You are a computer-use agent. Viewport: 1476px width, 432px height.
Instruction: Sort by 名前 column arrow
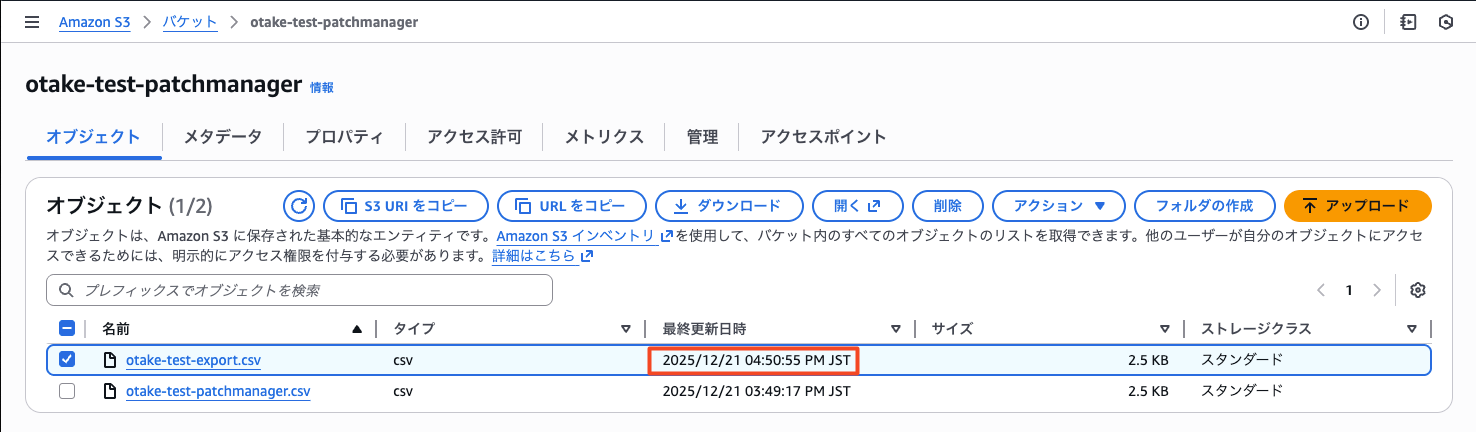tap(357, 328)
